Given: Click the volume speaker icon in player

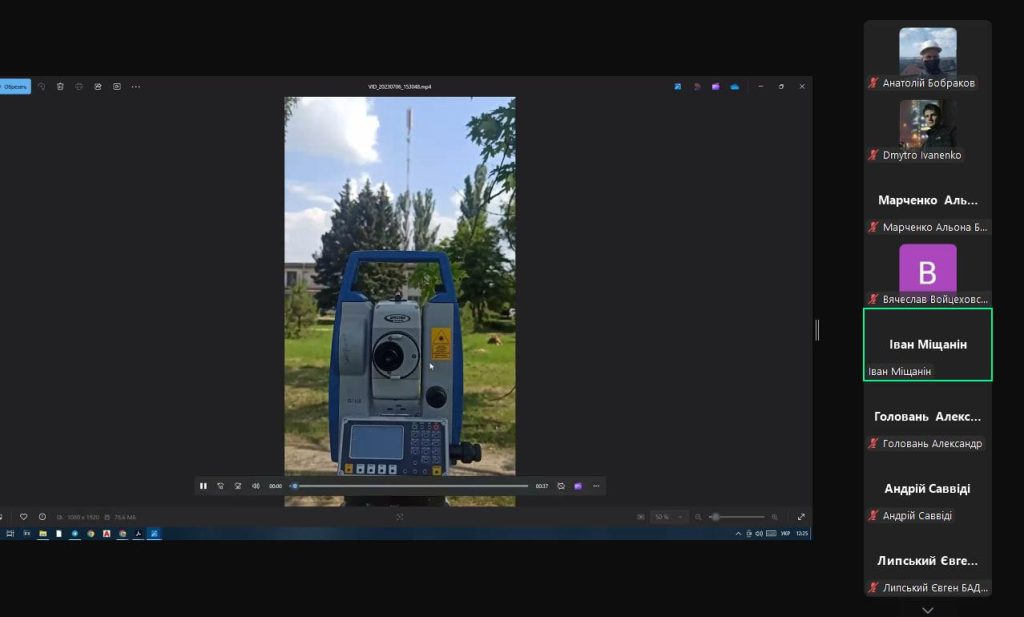Looking at the screenshot, I should click(x=256, y=486).
